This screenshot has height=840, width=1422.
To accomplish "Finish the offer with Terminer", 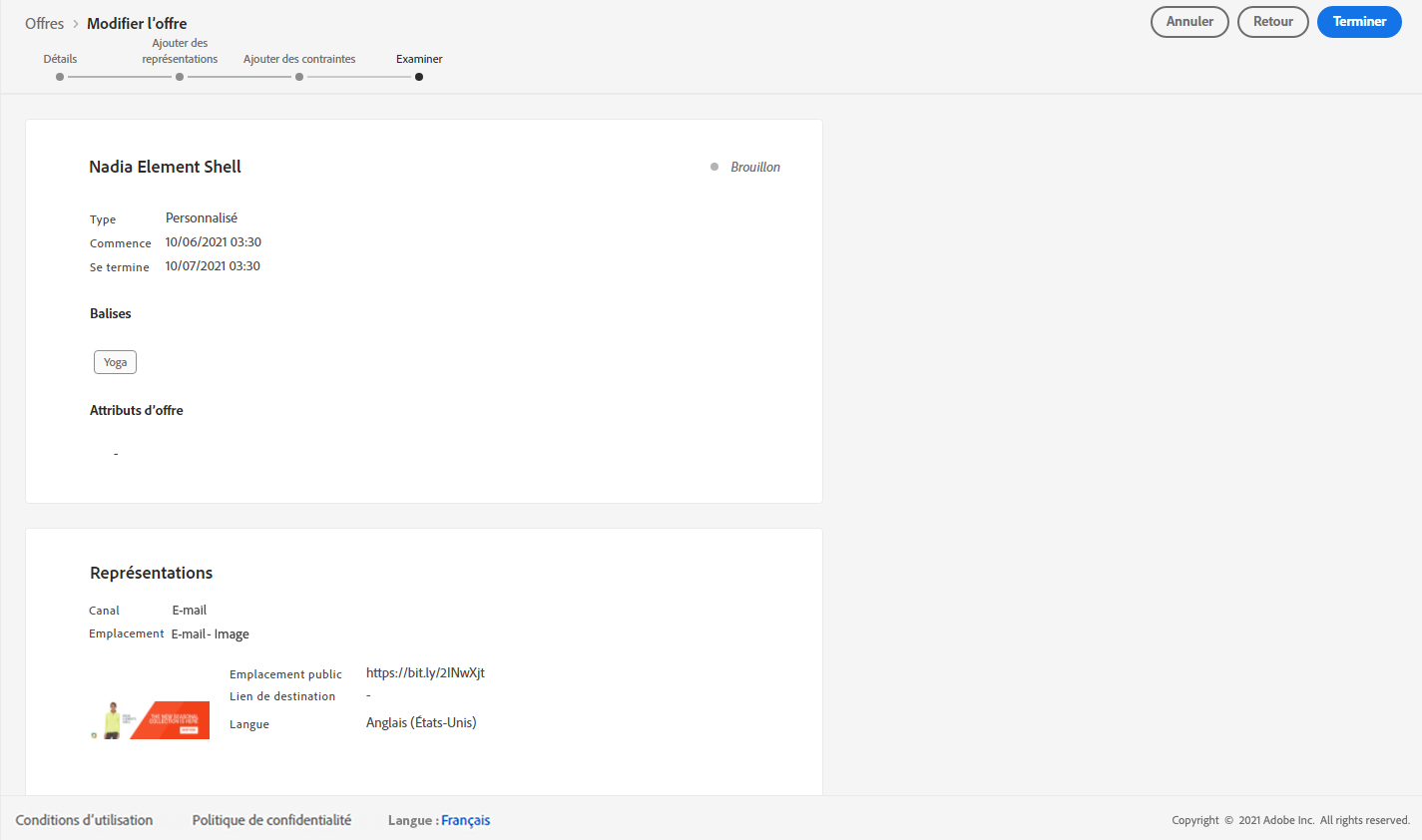I will (x=1359, y=22).
